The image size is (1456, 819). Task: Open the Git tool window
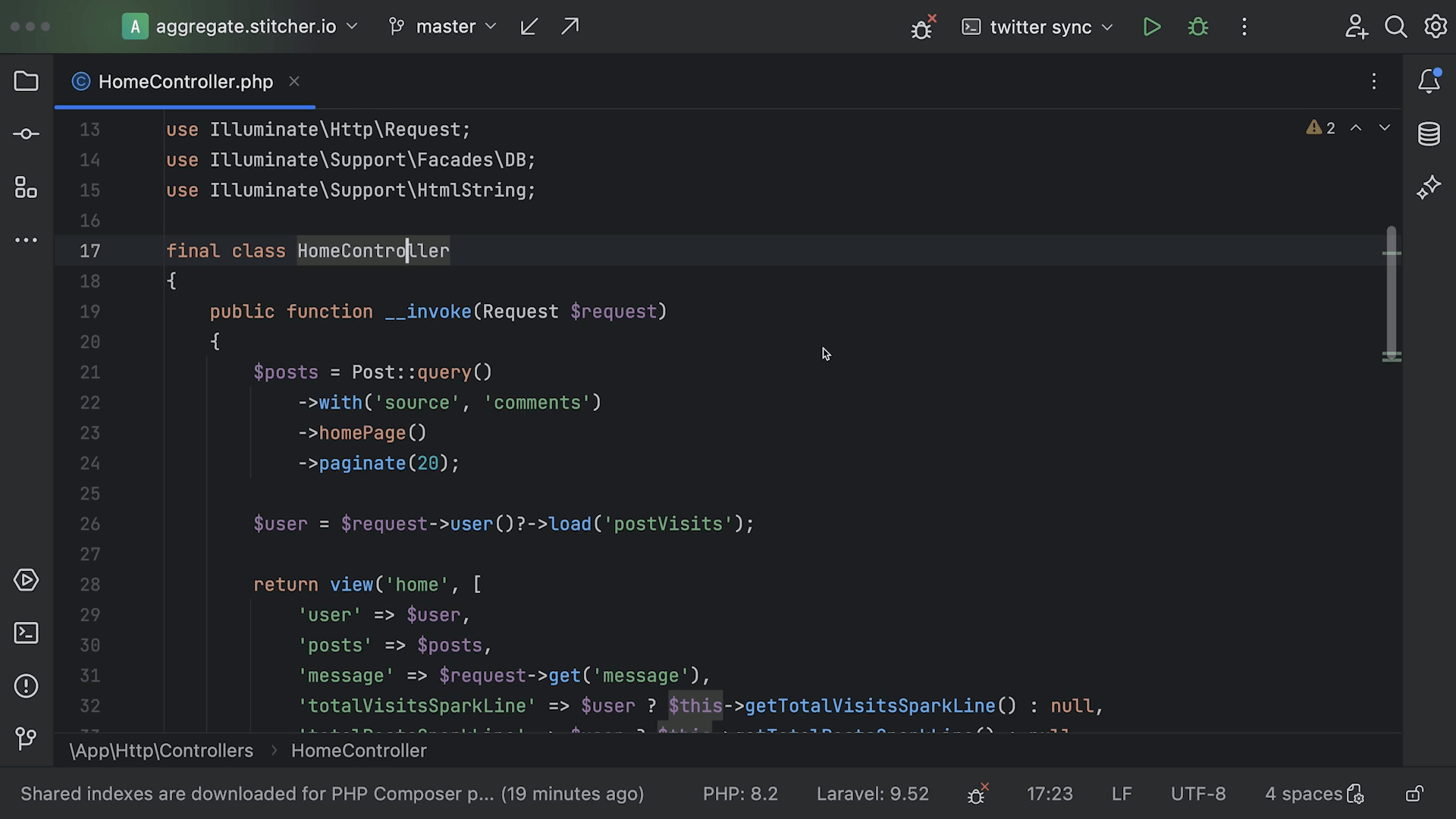[x=26, y=738]
